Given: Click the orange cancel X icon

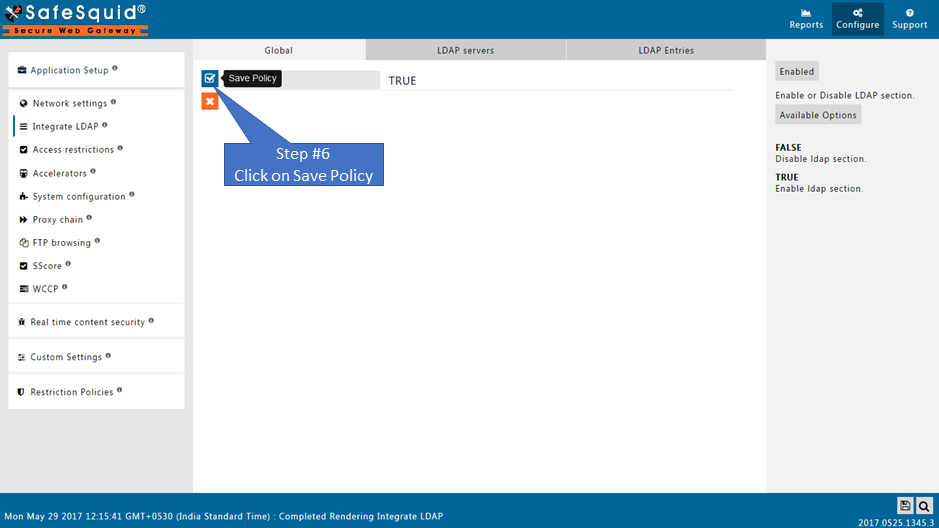Looking at the screenshot, I should point(210,101).
